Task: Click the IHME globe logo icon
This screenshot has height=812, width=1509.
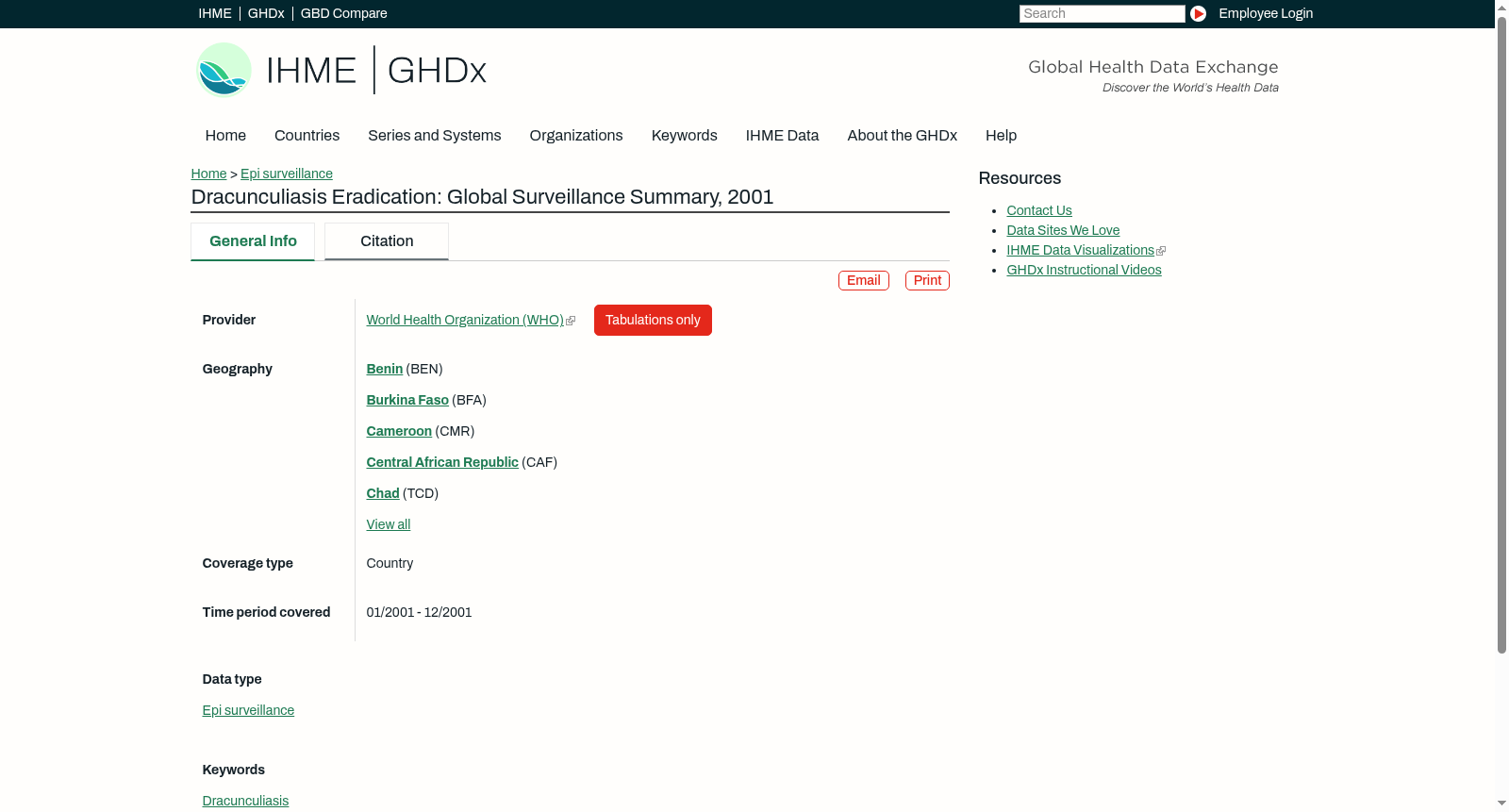Action: (x=224, y=70)
